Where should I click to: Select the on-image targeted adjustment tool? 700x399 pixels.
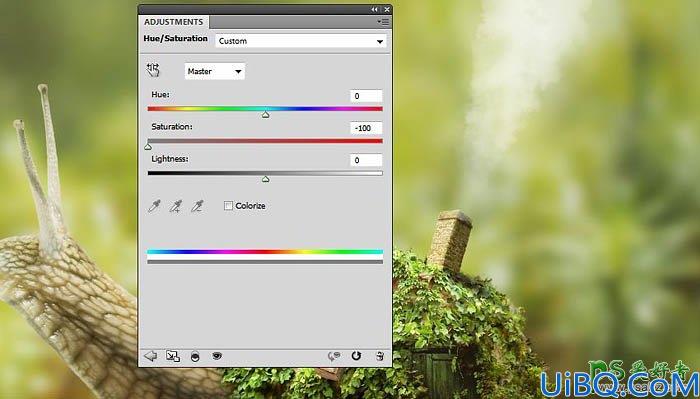pyautogui.click(x=153, y=70)
